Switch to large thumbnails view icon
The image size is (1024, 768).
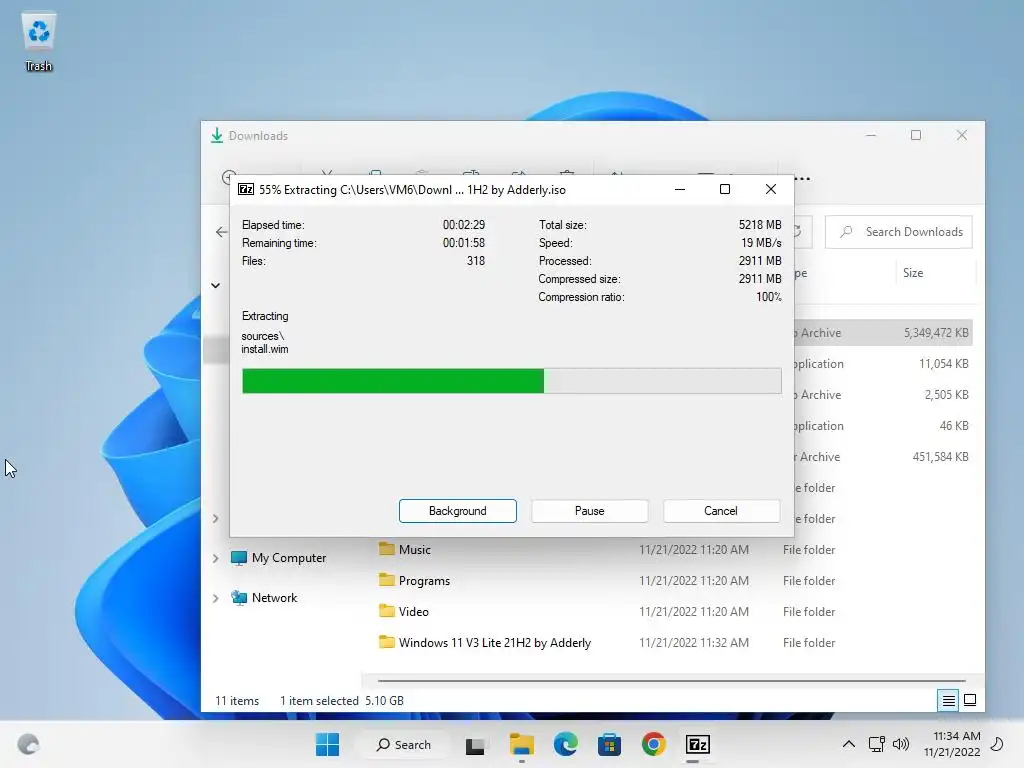(970, 700)
